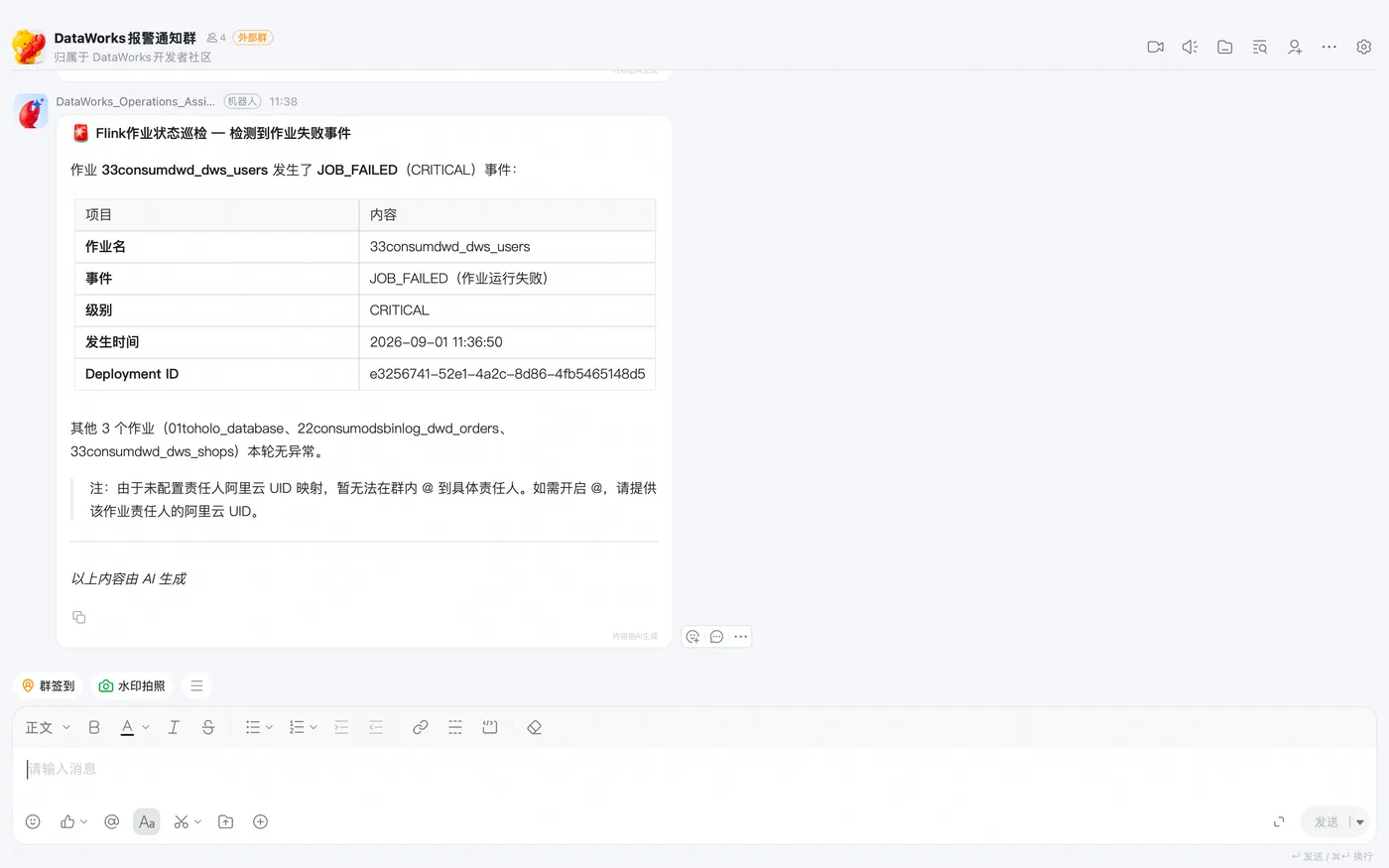Screen dimensions: 1389x868
Task: Apply the font color A
Action: [x=127, y=727]
